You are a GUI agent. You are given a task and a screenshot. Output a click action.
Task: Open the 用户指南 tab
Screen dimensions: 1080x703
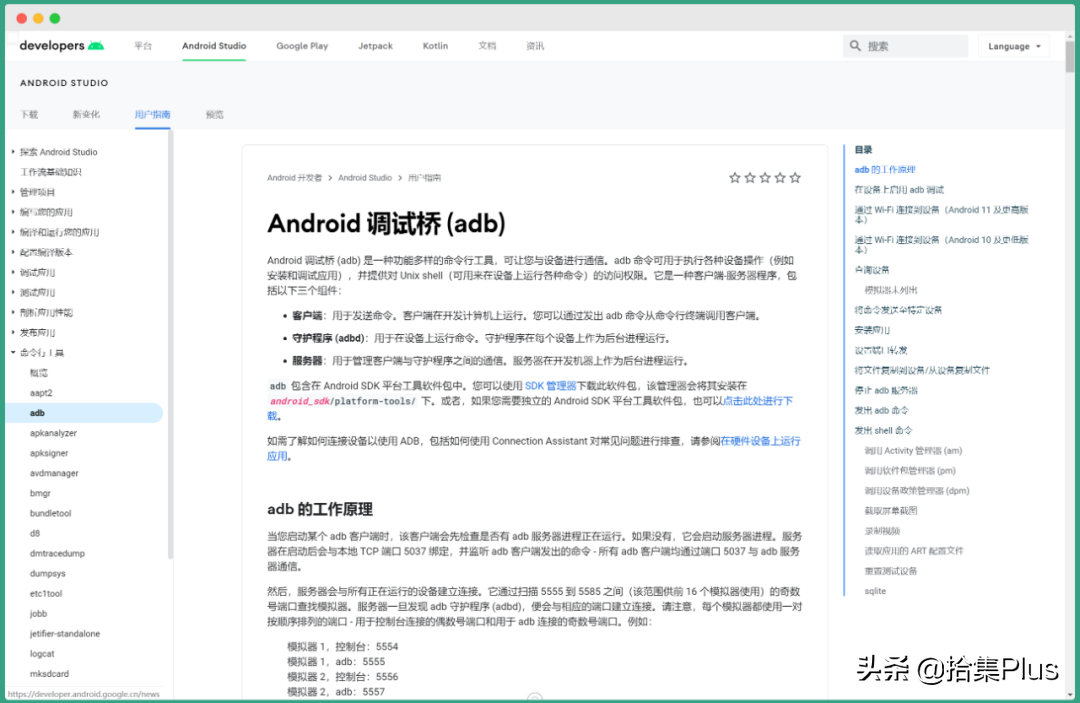click(152, 114)
